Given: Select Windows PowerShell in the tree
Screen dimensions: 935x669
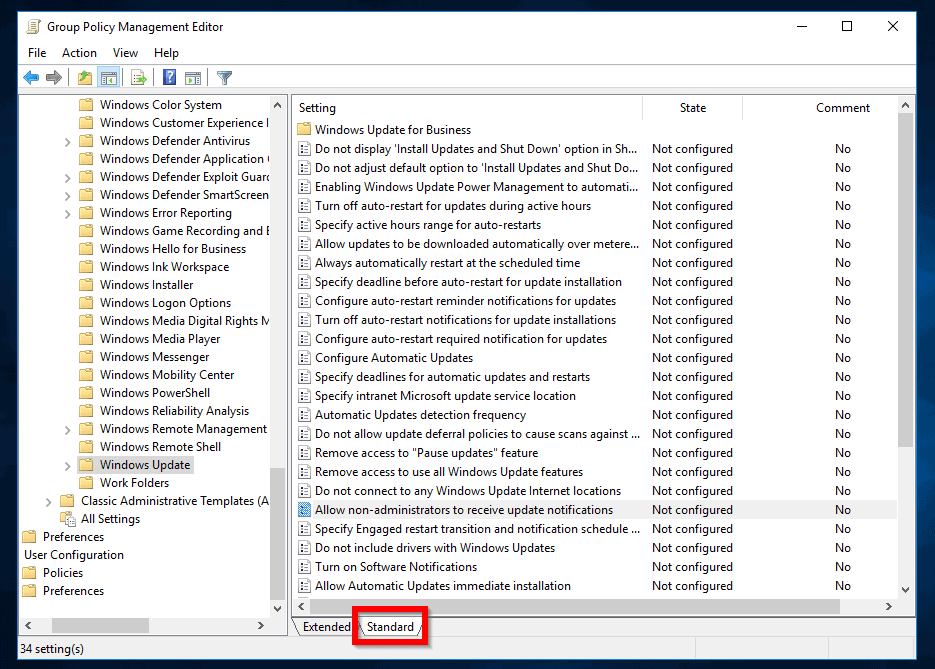Looking at the screenshot, I should coord(154,393).
